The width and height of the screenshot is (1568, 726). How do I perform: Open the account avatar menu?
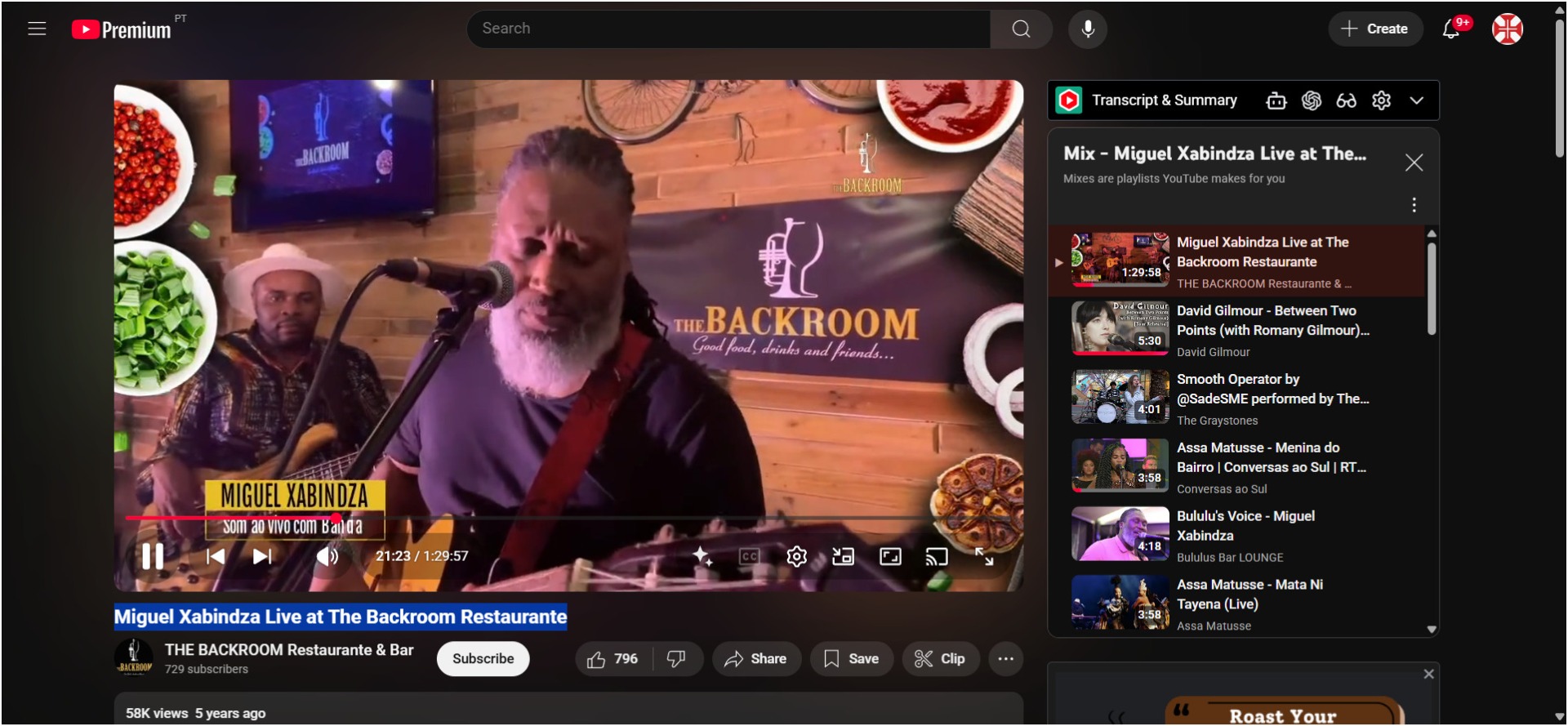pyautogui.click(x=1507, y=29)
